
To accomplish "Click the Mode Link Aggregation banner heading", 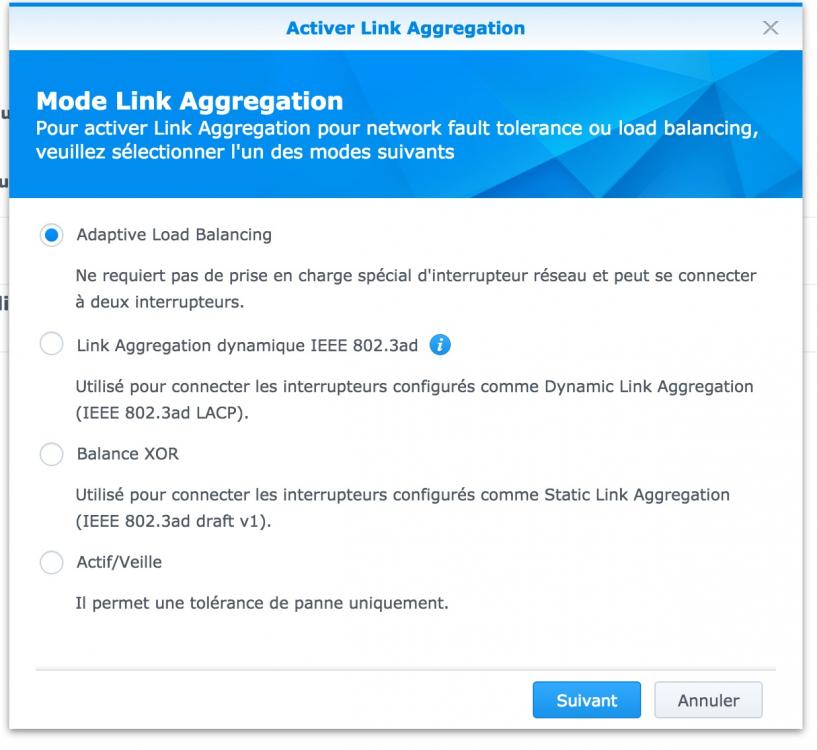I will (x=190, y=101).
